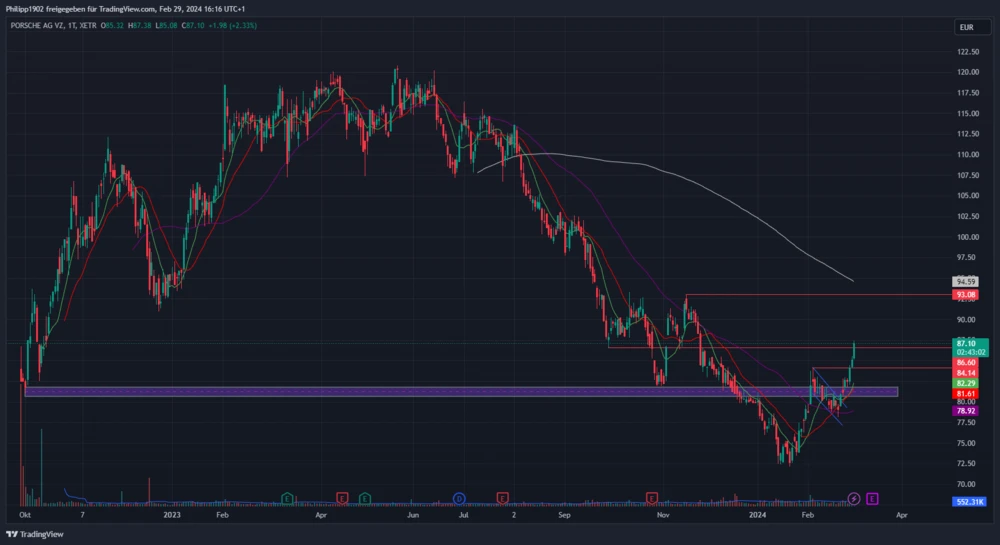Click the 2024 label on time axis
The image size is (1000, 545).
[x=758, y=515]
